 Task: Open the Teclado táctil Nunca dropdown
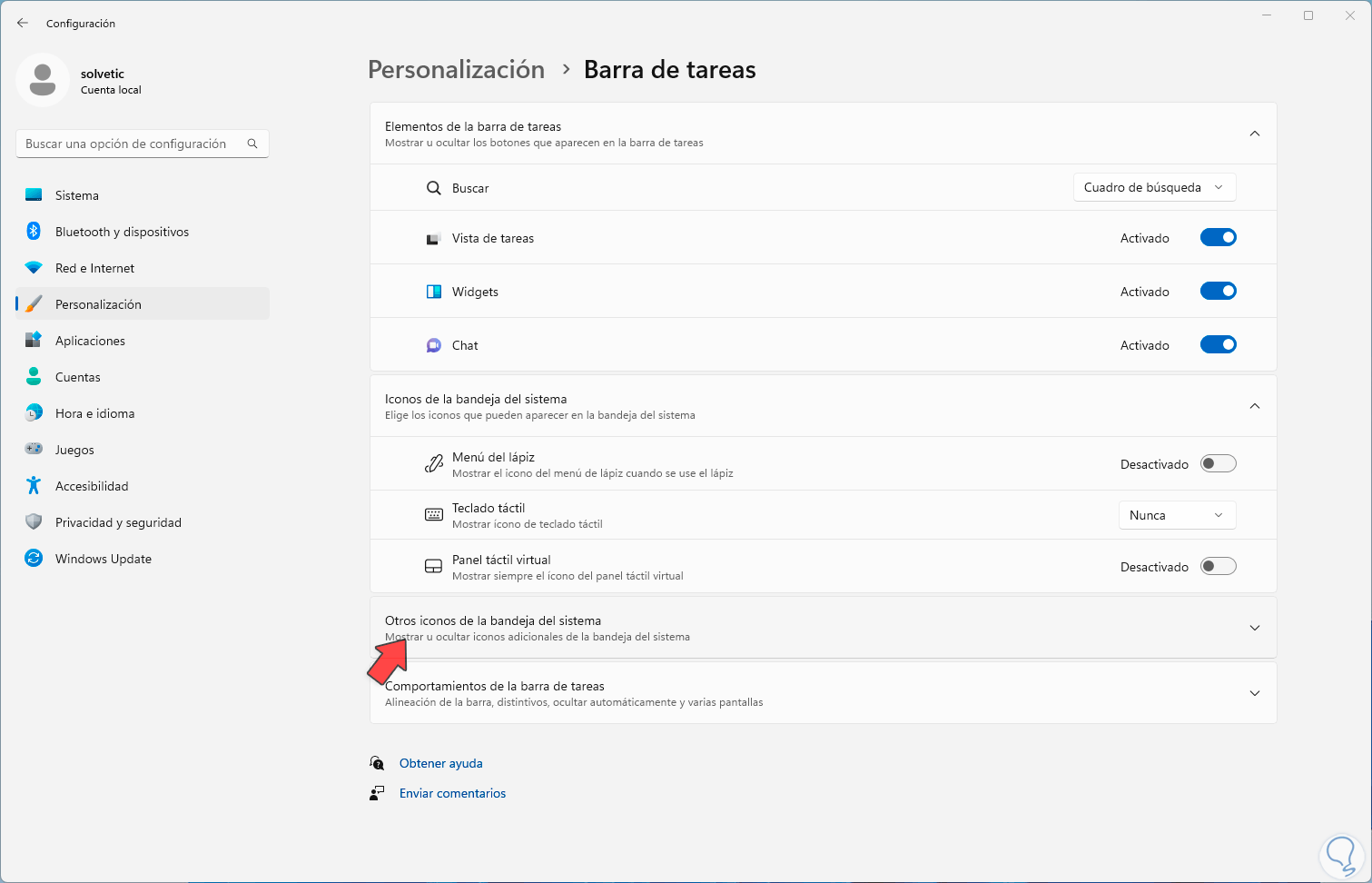1176,515
